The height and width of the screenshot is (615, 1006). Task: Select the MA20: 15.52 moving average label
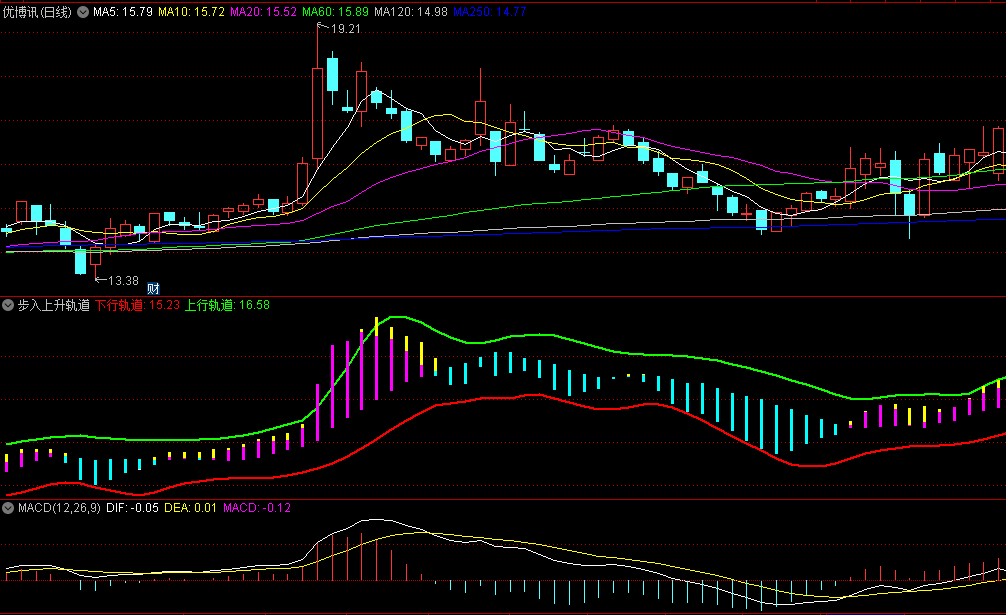[263, 12]
